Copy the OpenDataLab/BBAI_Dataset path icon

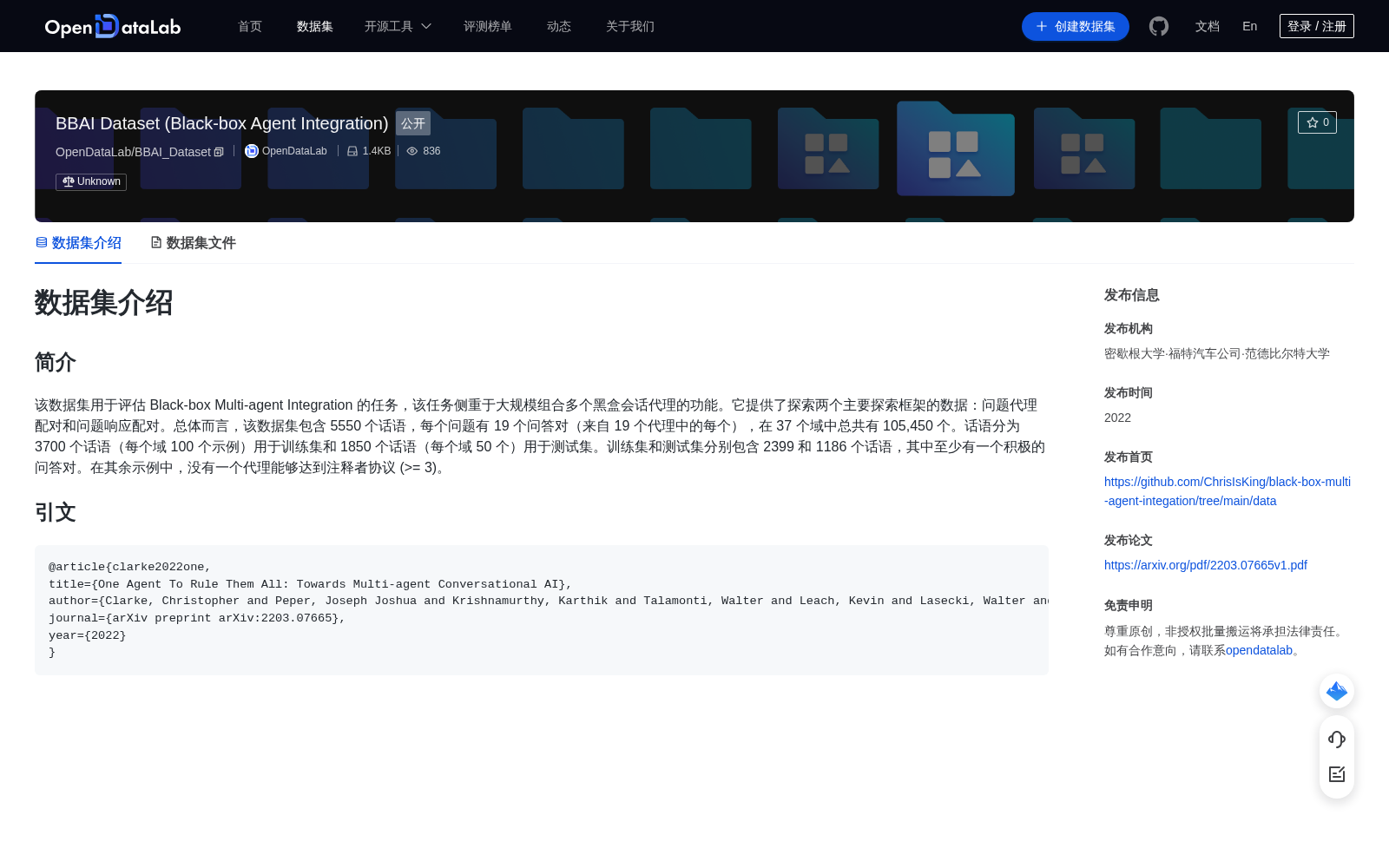pyautogui.click(x=219, y=152)
